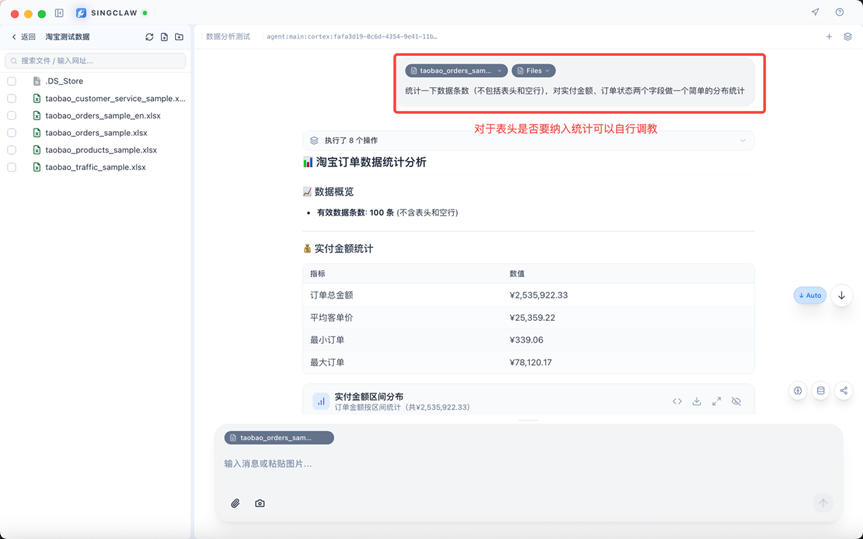
Task: Focus the 搜索文件 / 输入网址 search field
Action: coord(96,61)
